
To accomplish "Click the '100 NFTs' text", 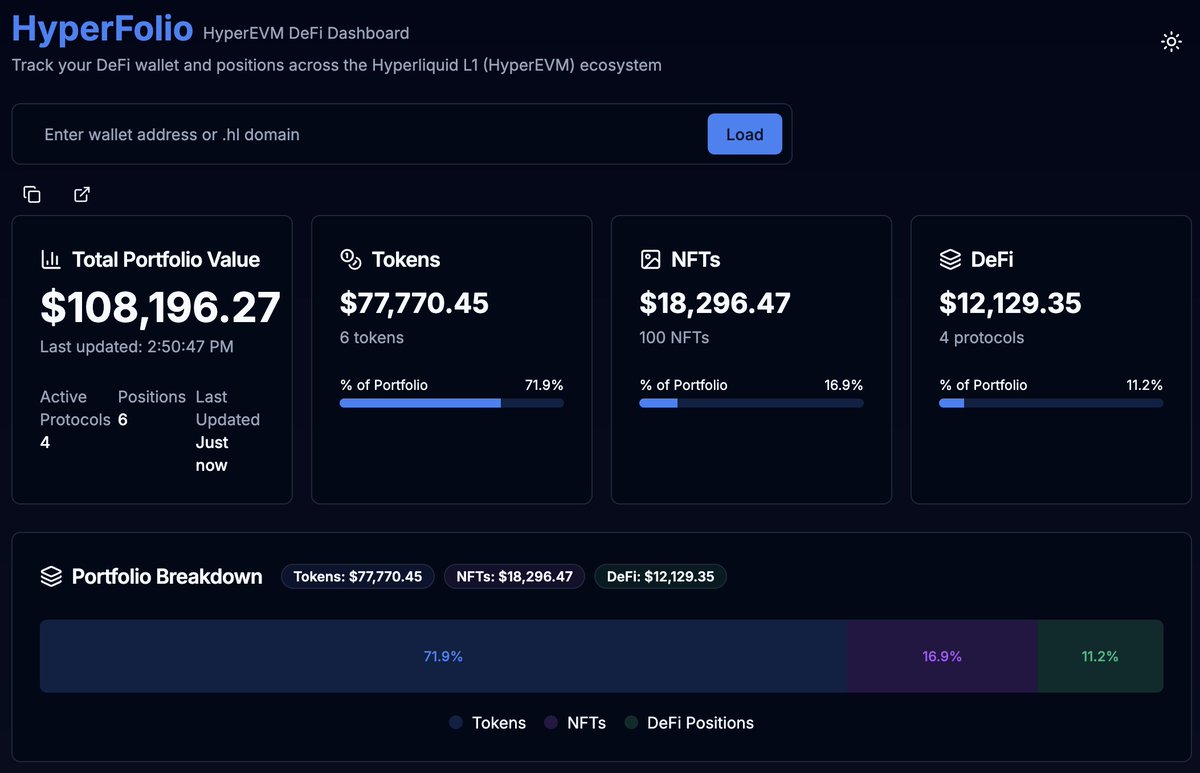I will pyautogui.click(x=674, y=337).
